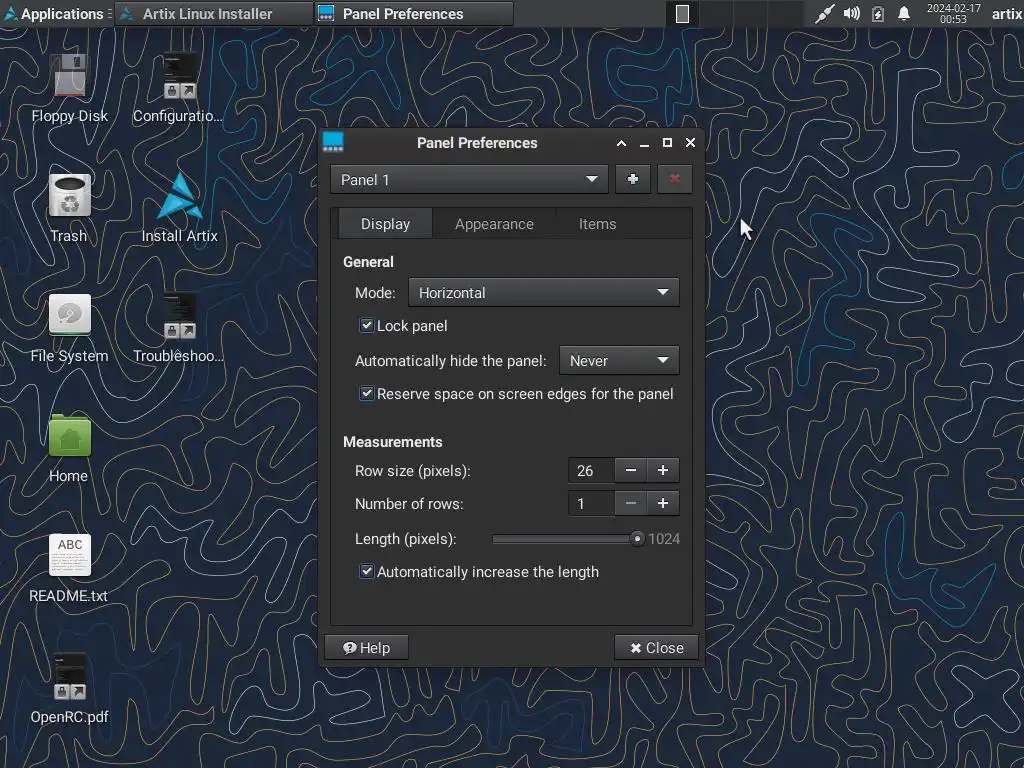Click the 'Length (pixels):' label
Image resolution: width=1024 pixels, height=768 pixels.
click(x=406, y=539)
